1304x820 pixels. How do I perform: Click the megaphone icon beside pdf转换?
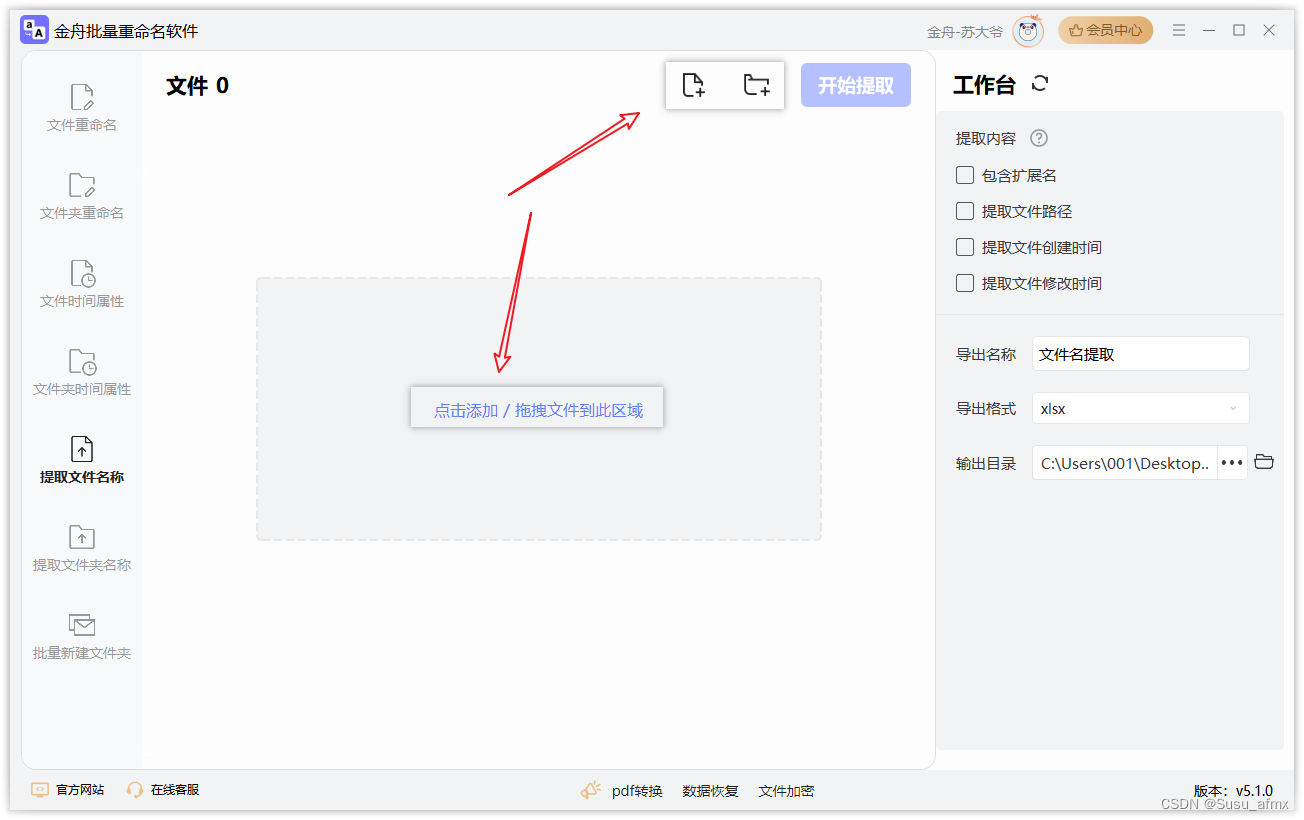[591, 790]
